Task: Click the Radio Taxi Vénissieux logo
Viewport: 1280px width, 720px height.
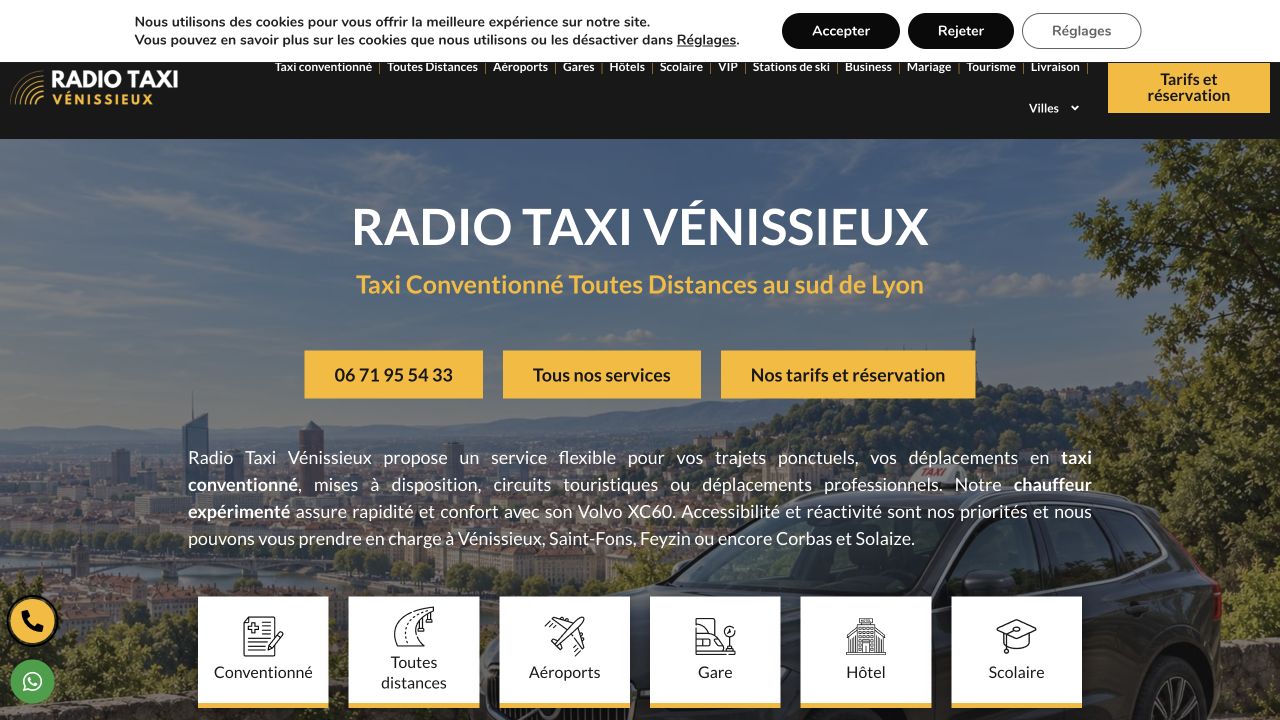Action: coord(94,87)
